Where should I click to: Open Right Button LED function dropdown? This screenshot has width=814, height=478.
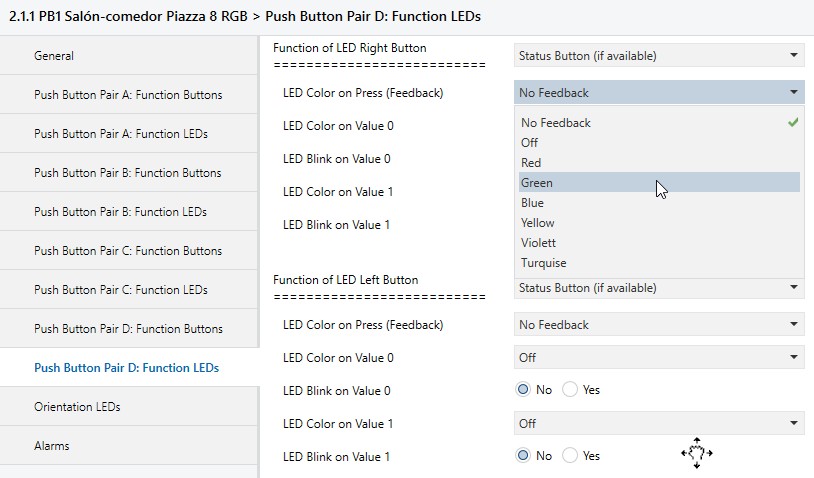point(659,56)
